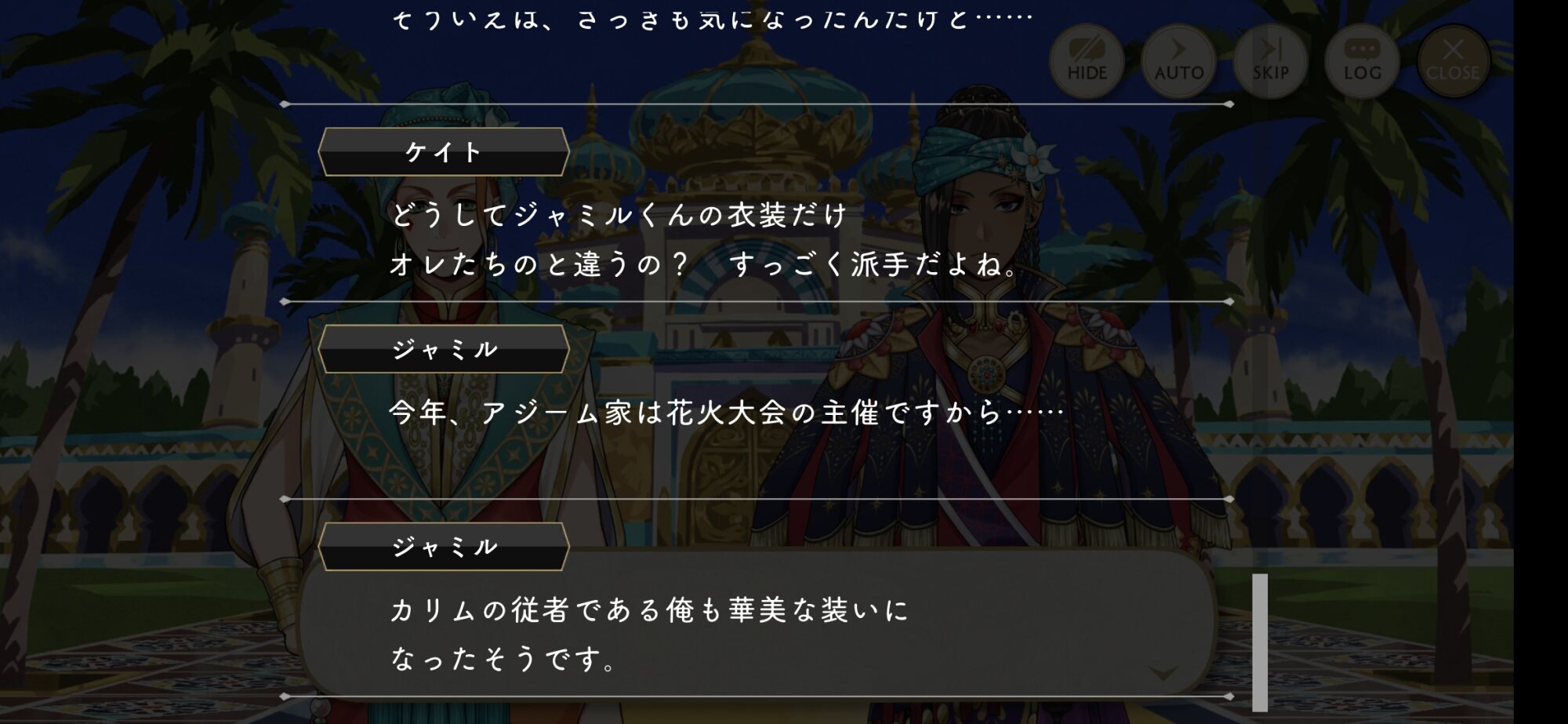Click Kate's line about ジャミルくんの衣装
Image resolution: width=1568 pixels, height=724 pixels.
619,214
